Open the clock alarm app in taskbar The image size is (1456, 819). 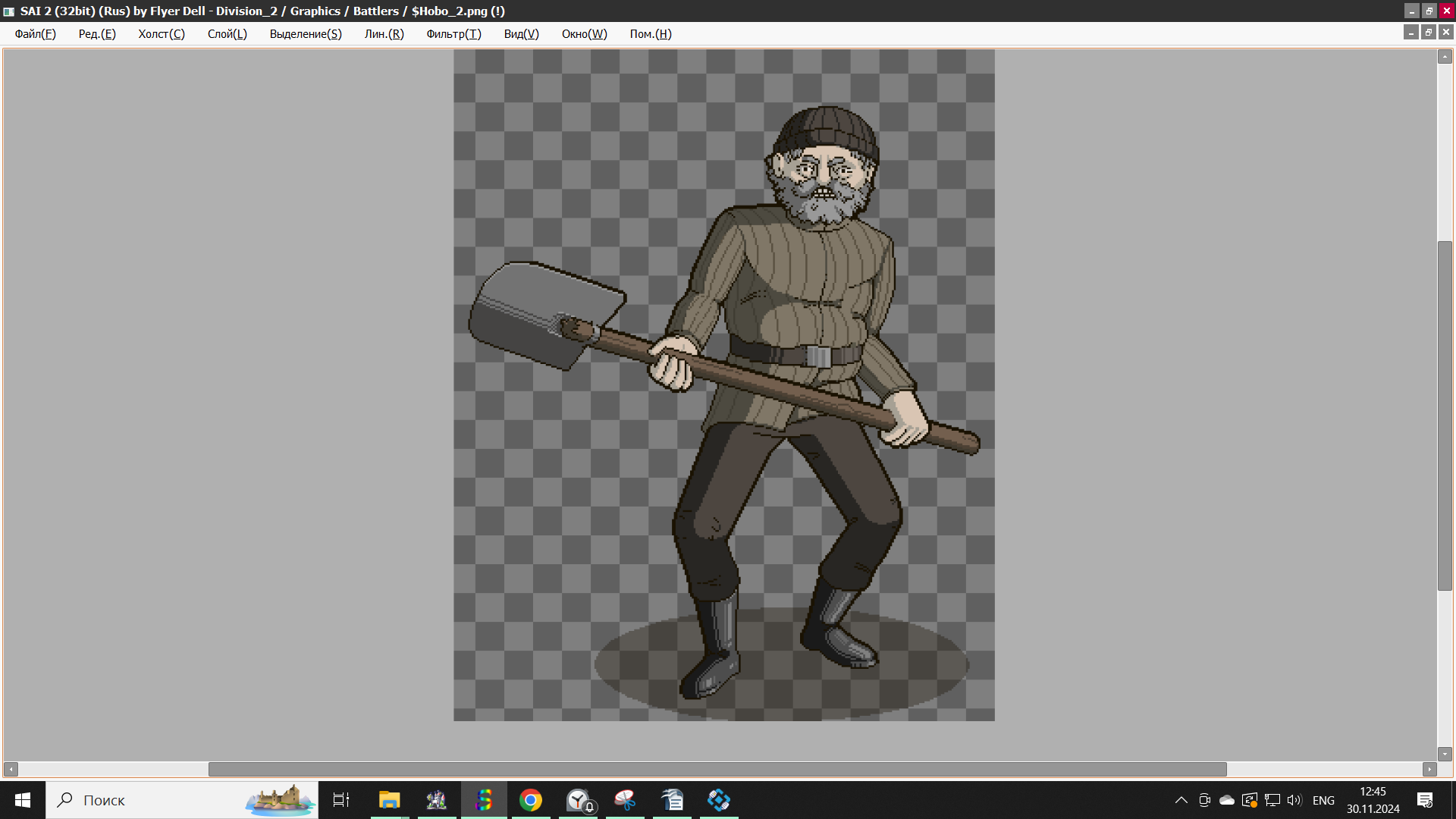pos(579,800)
